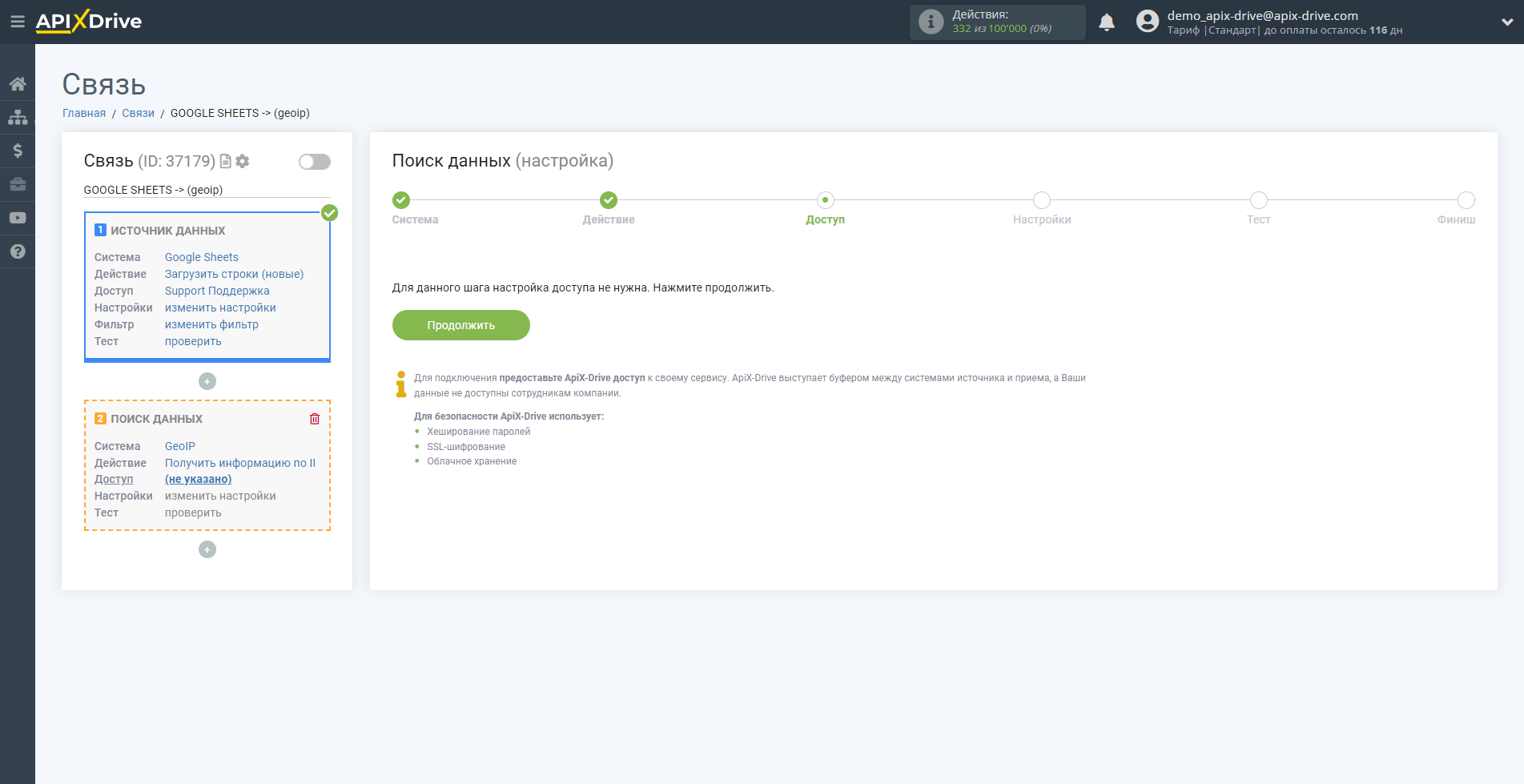
Task: Click the account email text
Action: pos(1262,15)
